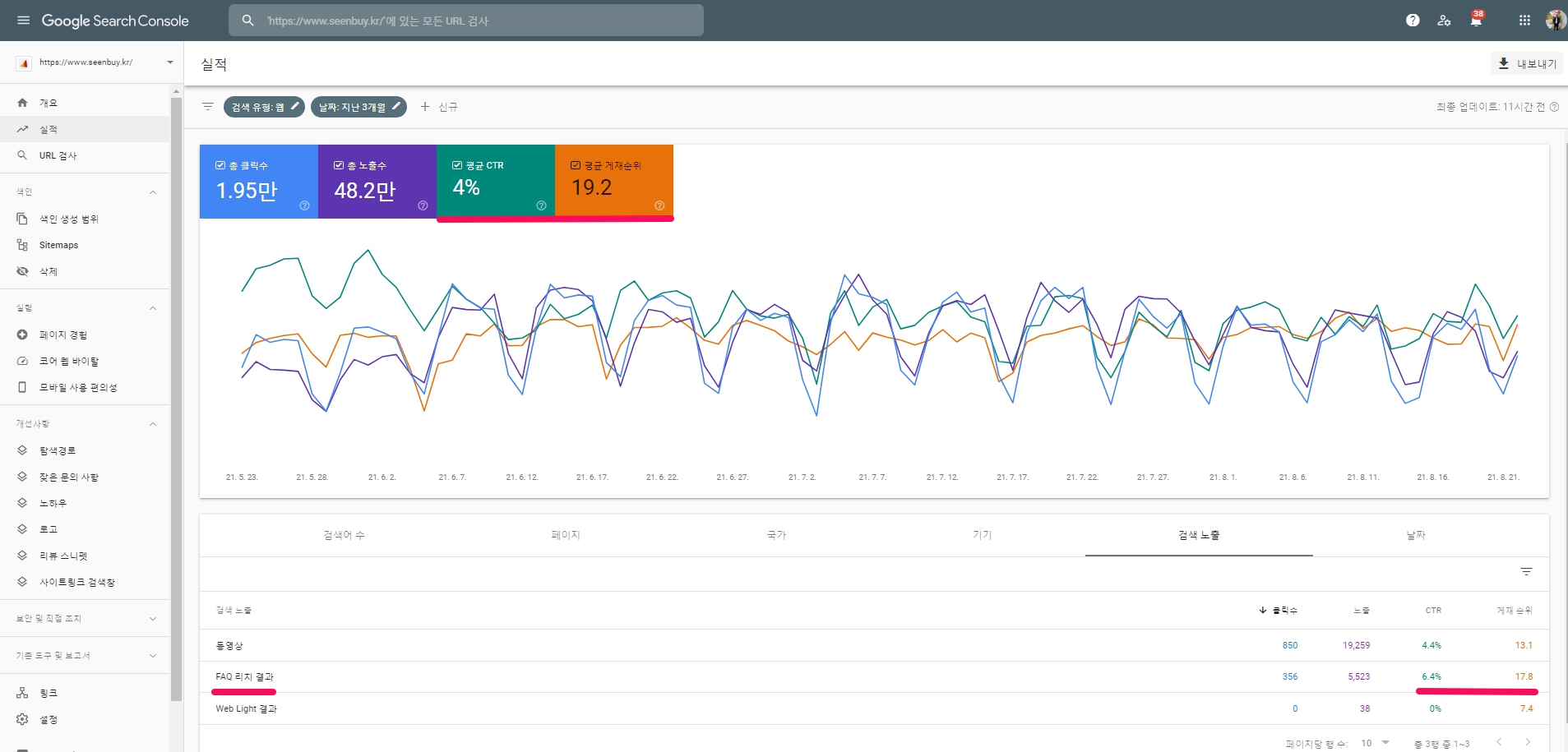Switch to the 날짜 tab
Image resolution: width=1568 pixels, height=752 pixels.
pyautogui.click(x=1416, y=535)
